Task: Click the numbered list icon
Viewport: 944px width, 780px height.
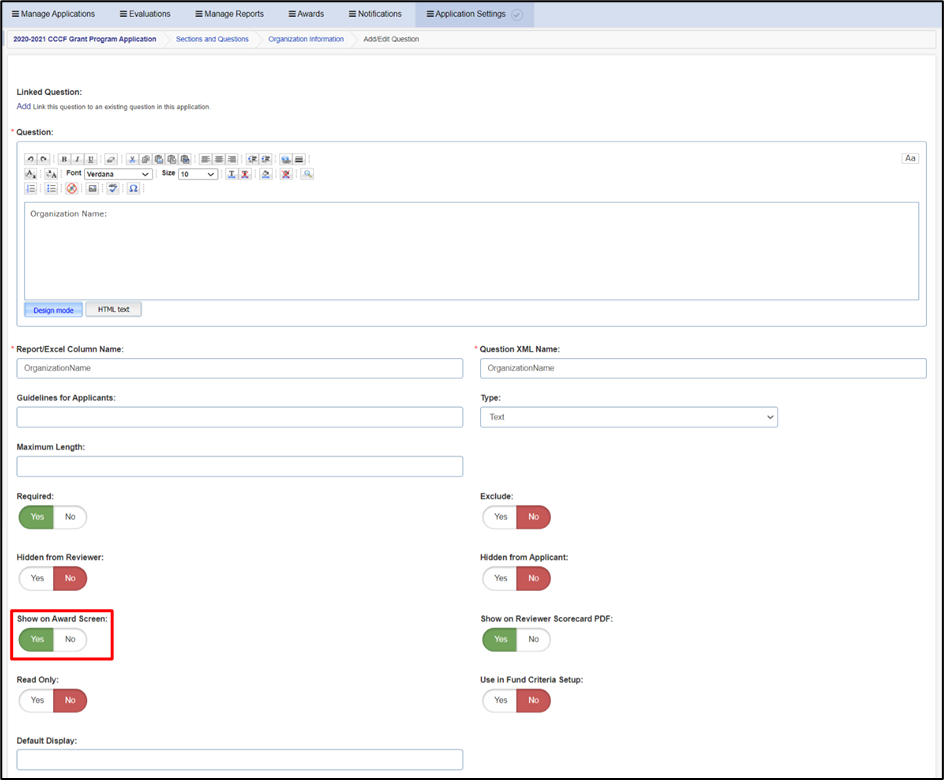Action: pos(31,188)
